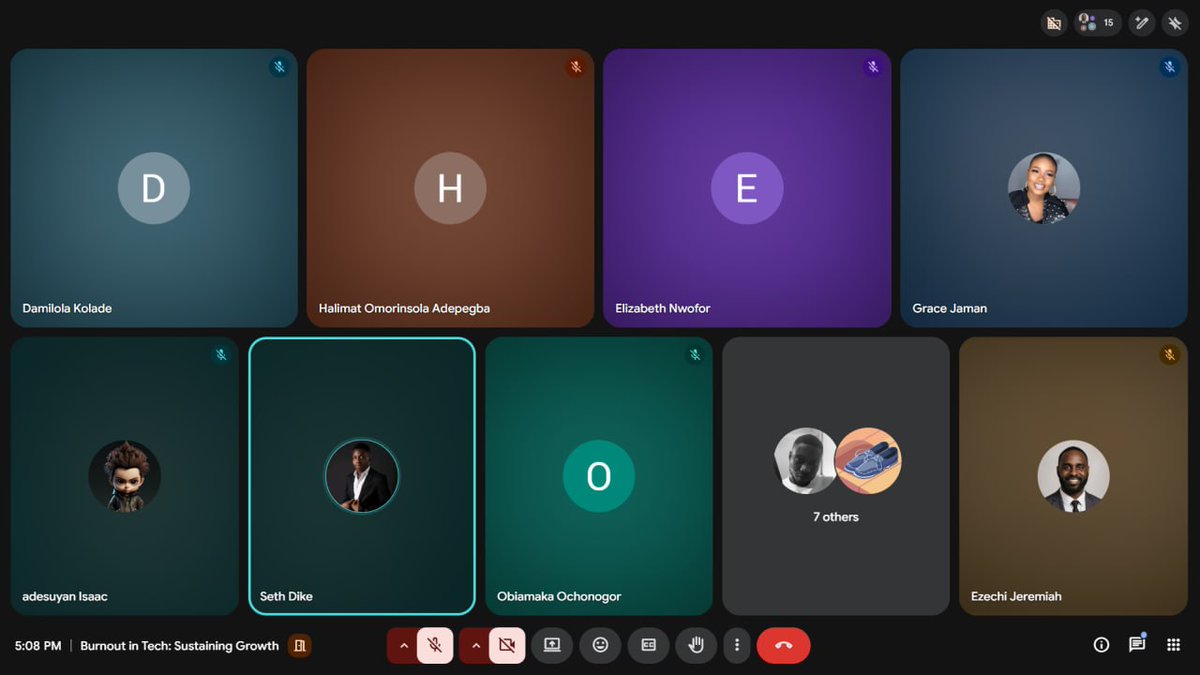1200x675 pixels.
Task: Unmute the microphone button
Action: (x=435, y=646)
